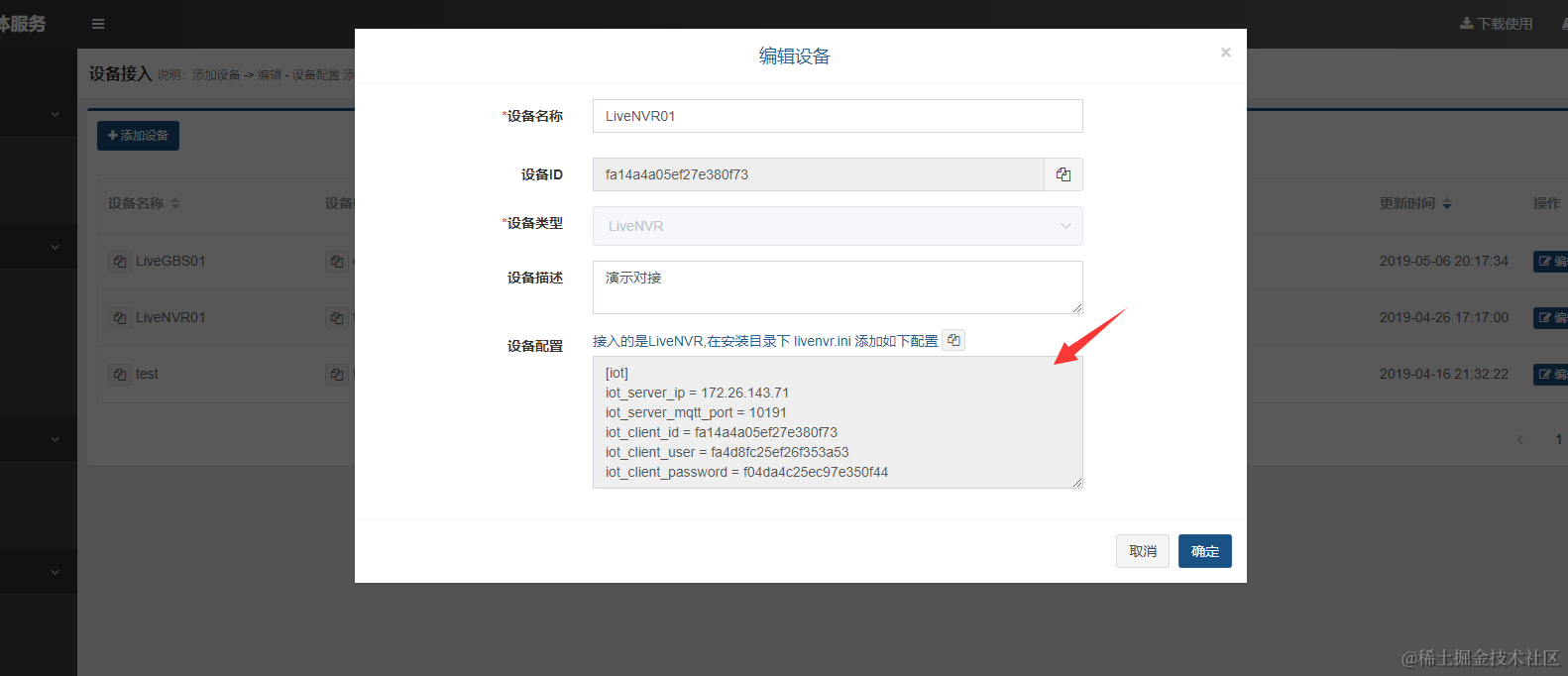Go to previous page in pagination

click(x=1520, y=439)
